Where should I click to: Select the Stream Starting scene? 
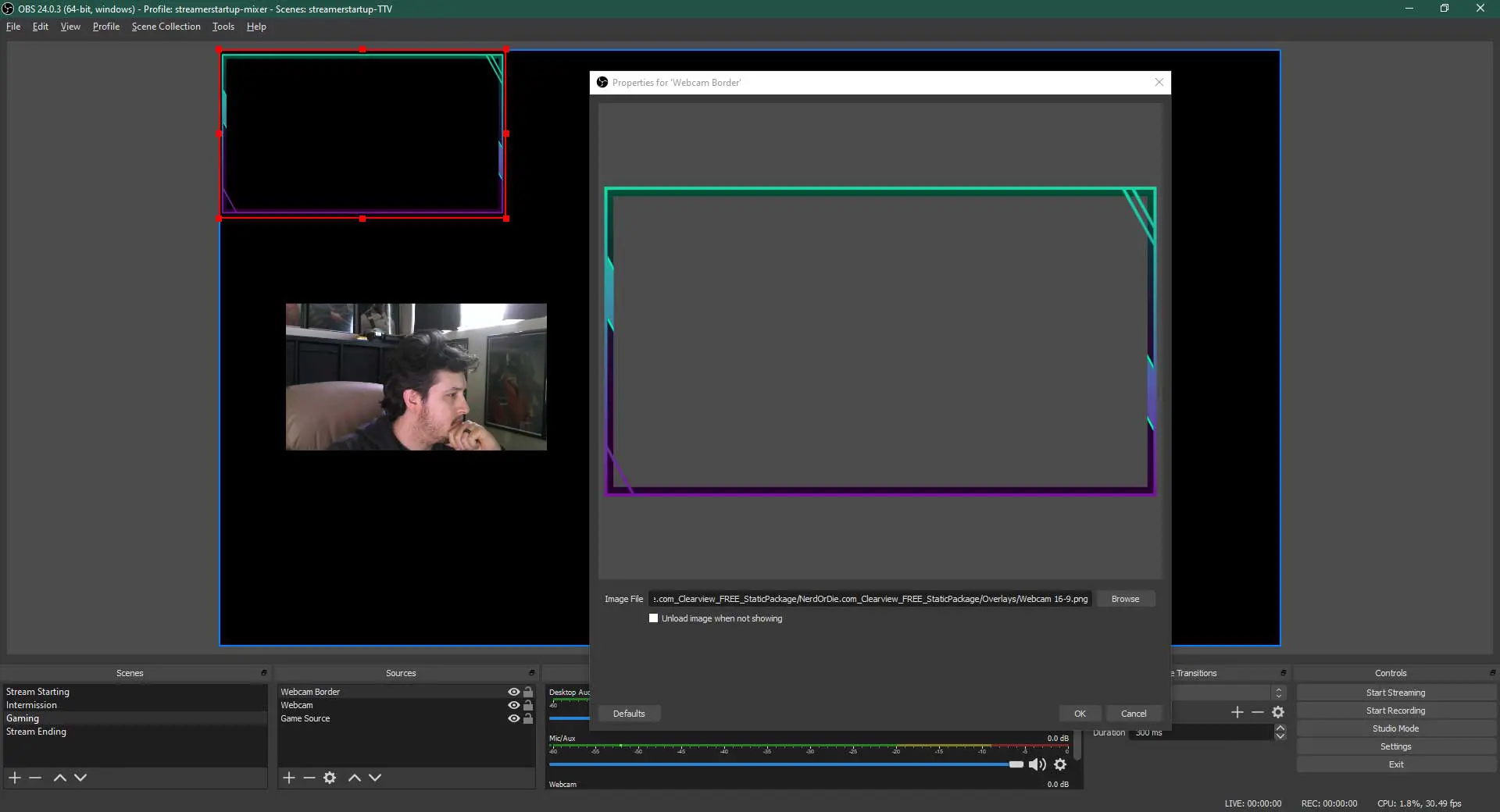point(135,692)
